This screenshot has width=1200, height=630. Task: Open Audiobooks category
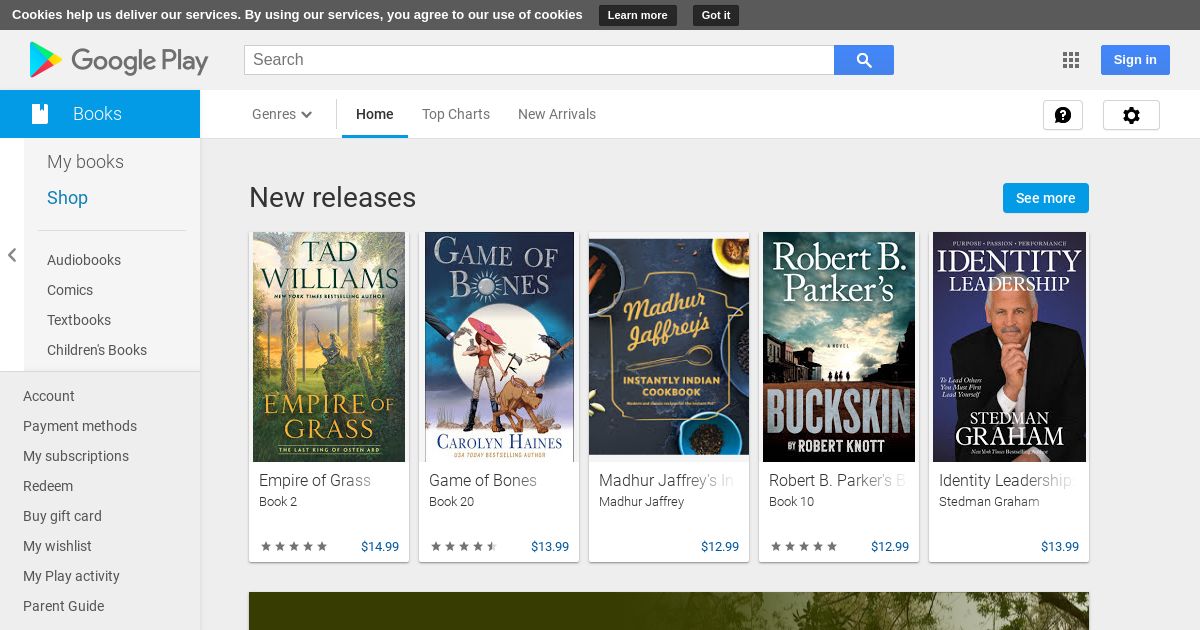point(84,260)
